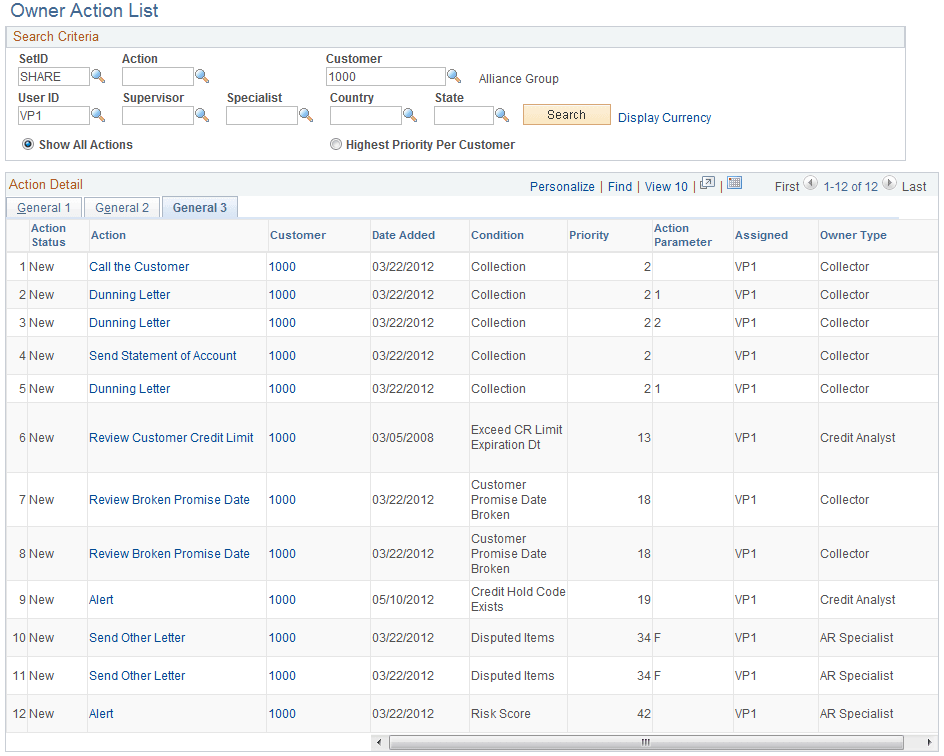
Task: Switch to the General 2 tab
Action: point(122,207)
